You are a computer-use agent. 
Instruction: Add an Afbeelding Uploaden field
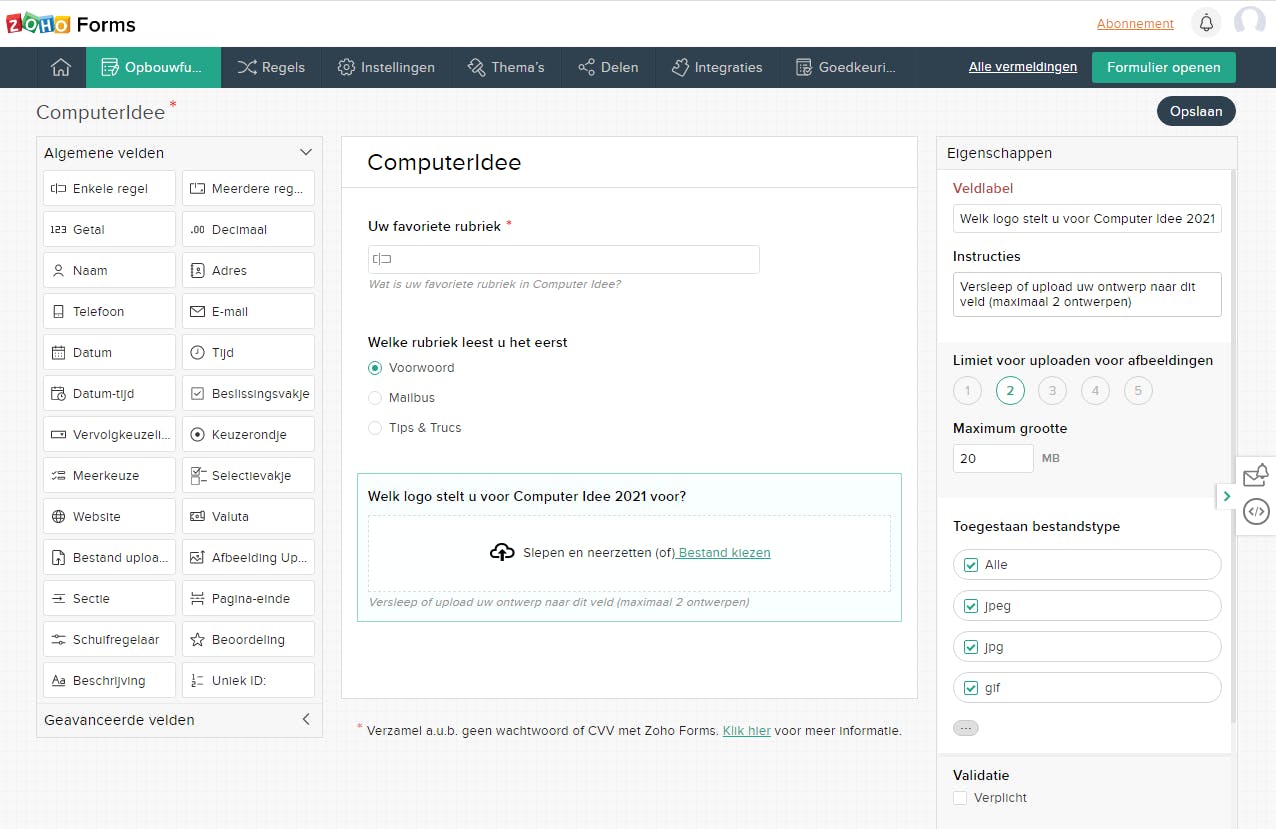point(249,557)
